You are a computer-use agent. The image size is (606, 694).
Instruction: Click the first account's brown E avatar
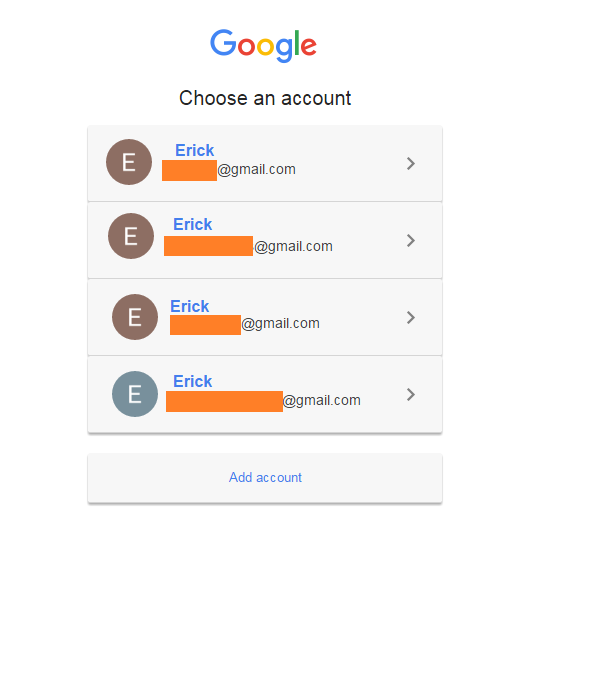(129, 162)
